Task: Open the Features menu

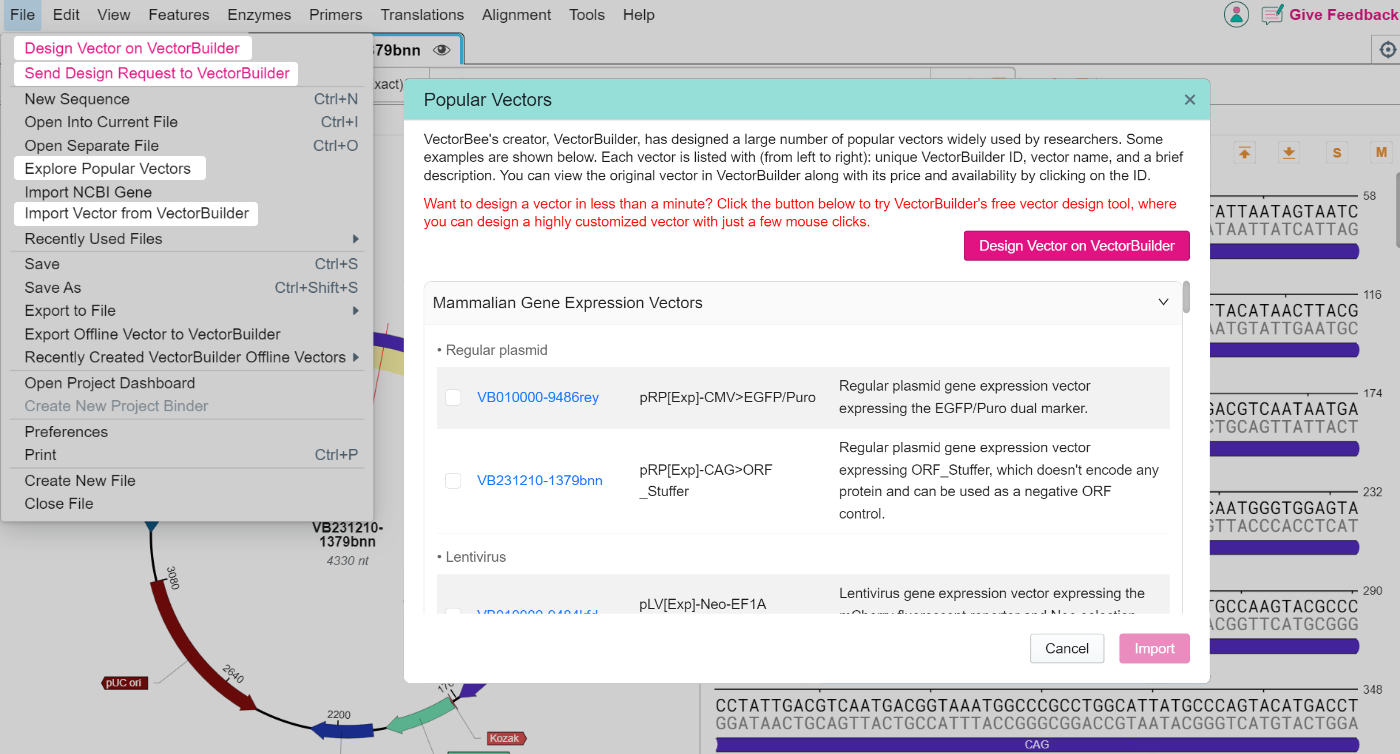Action: point(179,14)
